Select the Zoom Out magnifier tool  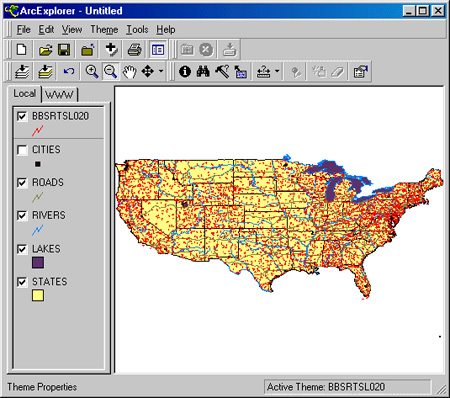click(110, 71)
